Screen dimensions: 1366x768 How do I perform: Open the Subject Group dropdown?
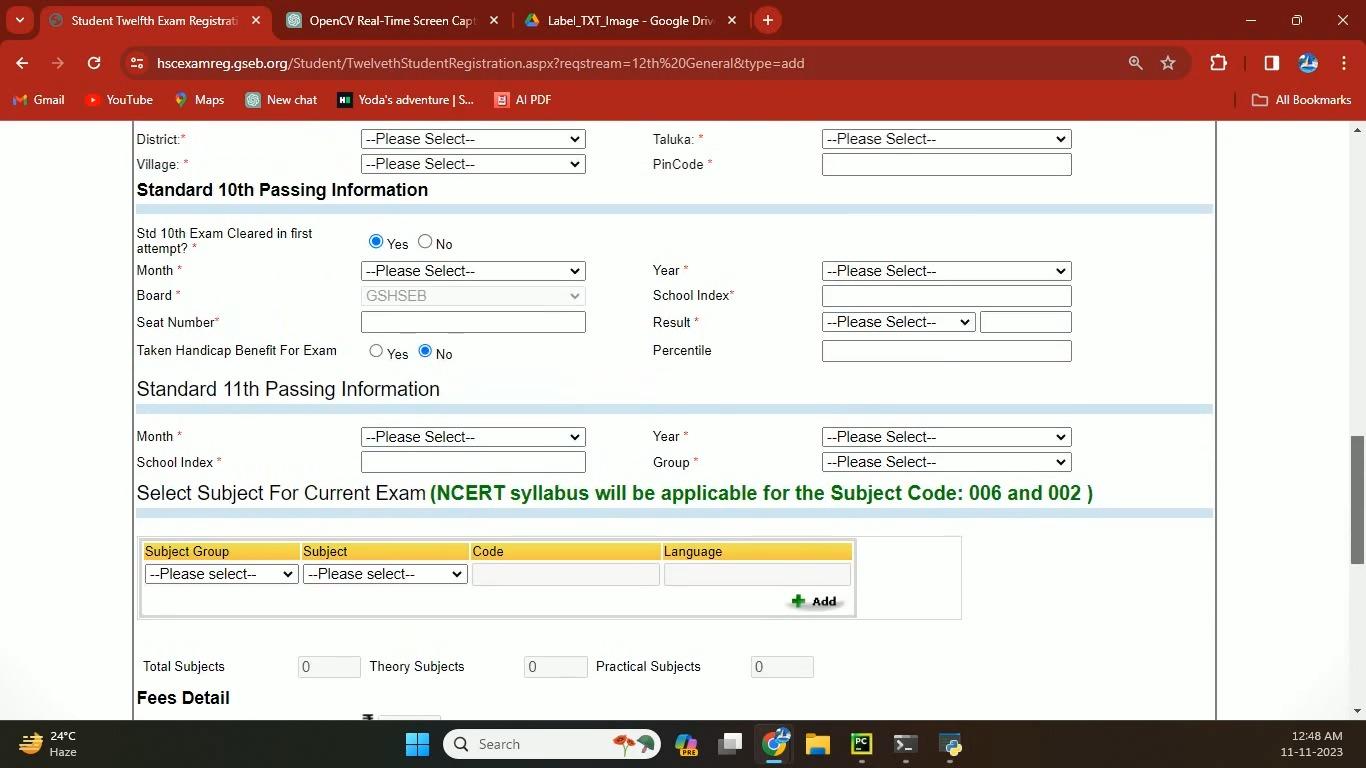pyautogui.click(x=221, y=574)
